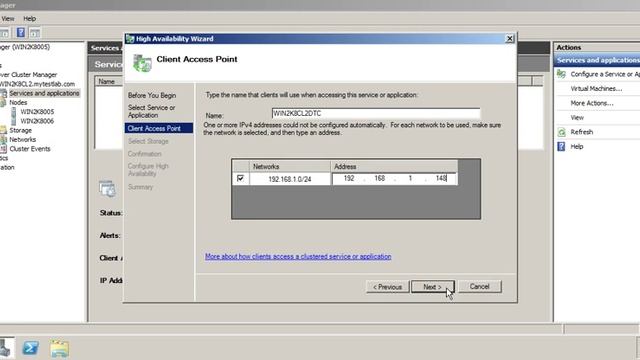
Task: Open the link about clients accessing clustered service
Action: pyautogui.click(x=298, y=256)
